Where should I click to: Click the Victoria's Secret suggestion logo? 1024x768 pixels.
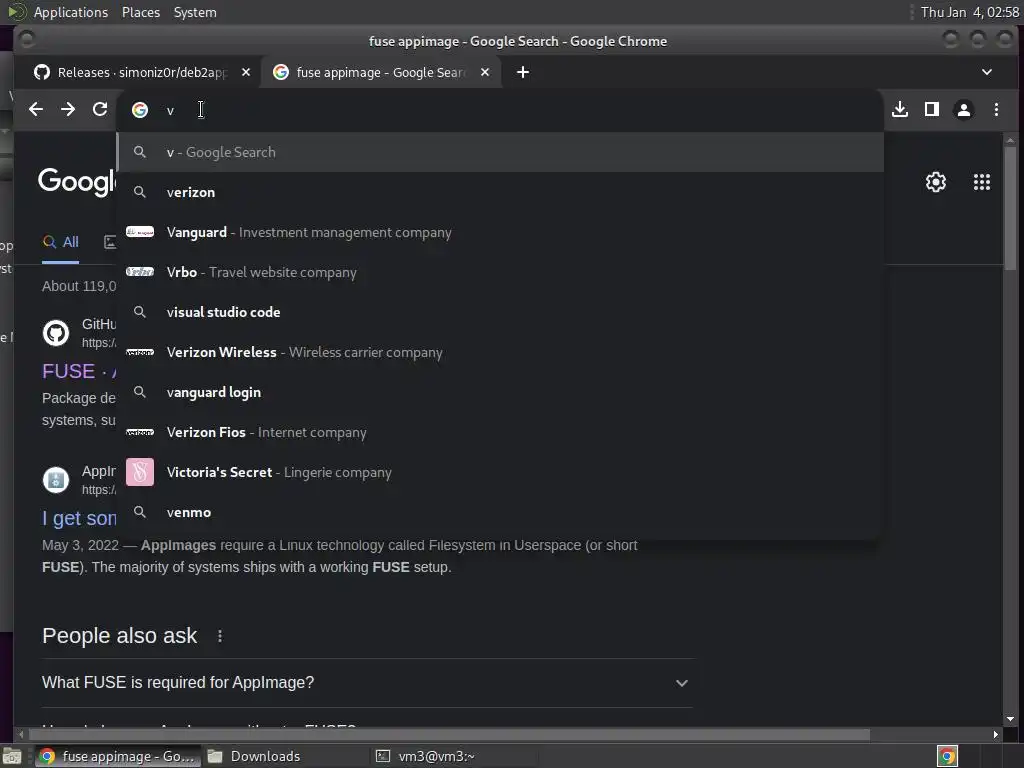[x=140, y=472]
